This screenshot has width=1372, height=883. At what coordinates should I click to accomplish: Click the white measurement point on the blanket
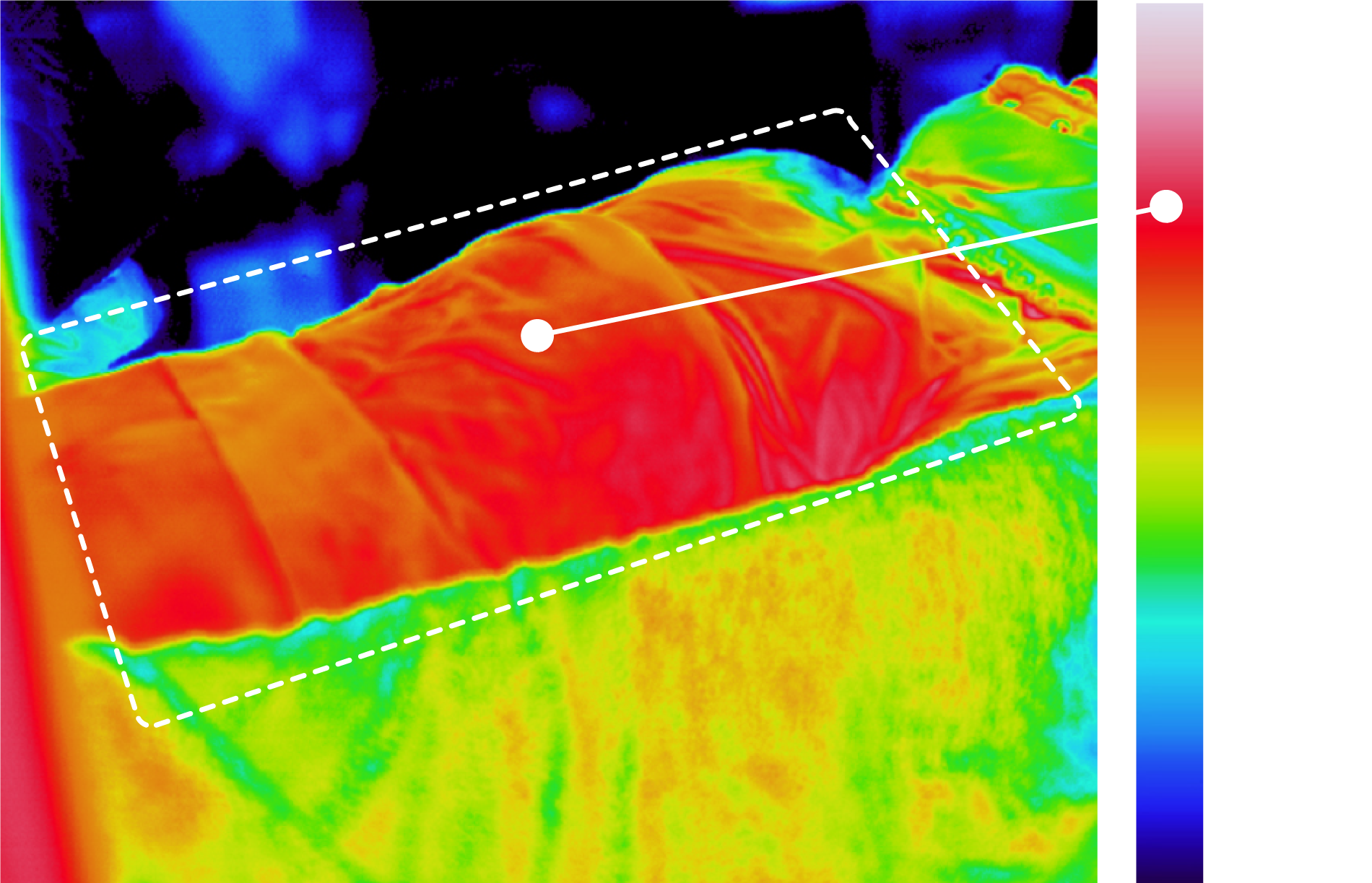(x=537, y=336)
